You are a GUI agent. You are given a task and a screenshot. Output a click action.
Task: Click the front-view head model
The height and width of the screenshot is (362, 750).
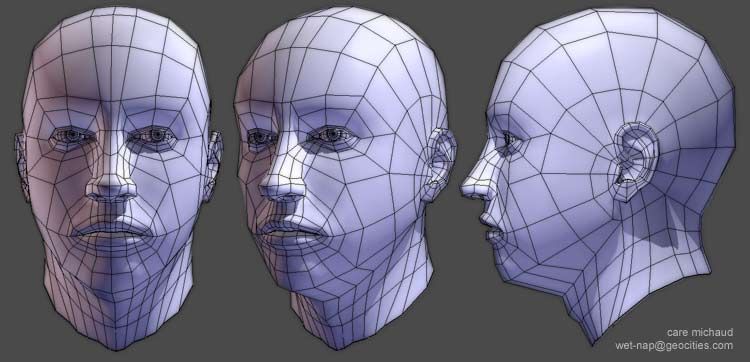click(119, 178)
